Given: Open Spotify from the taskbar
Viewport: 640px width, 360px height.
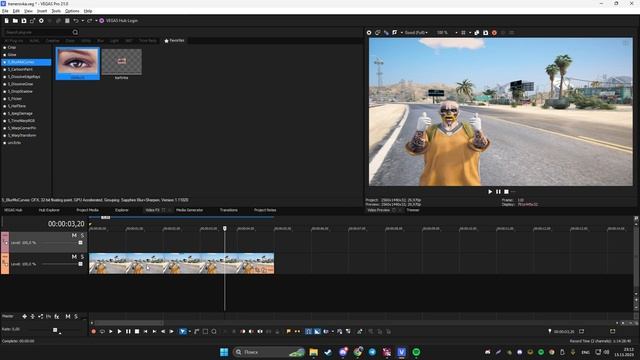Looking at the screenshot, I should pos(416,352).
